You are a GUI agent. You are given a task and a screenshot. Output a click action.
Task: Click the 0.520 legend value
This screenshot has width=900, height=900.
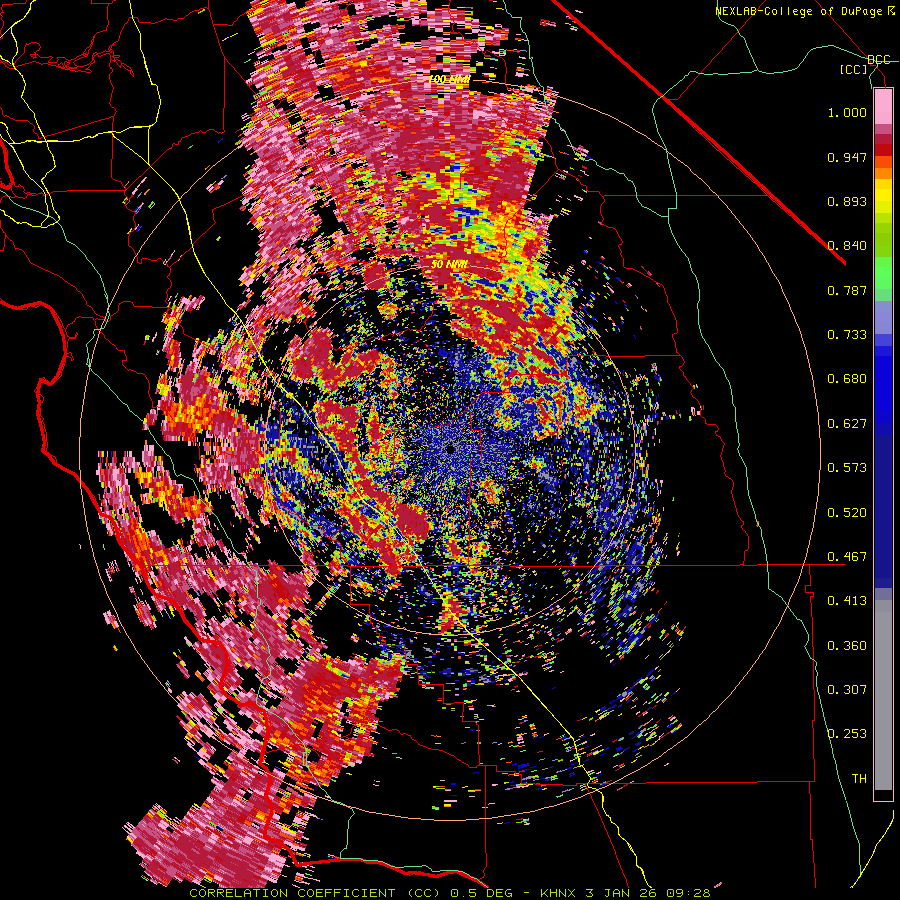847,513
